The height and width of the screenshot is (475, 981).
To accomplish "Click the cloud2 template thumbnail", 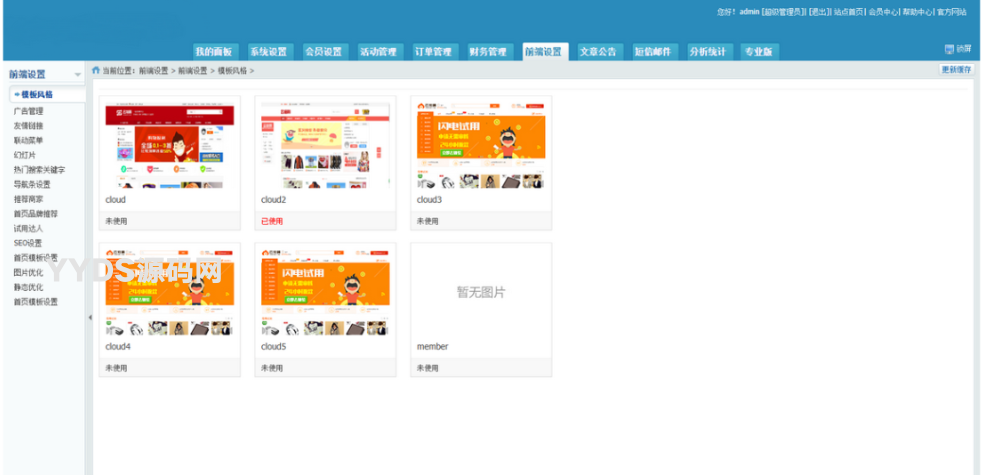I will pyautogui.click(x=325, y=145).
